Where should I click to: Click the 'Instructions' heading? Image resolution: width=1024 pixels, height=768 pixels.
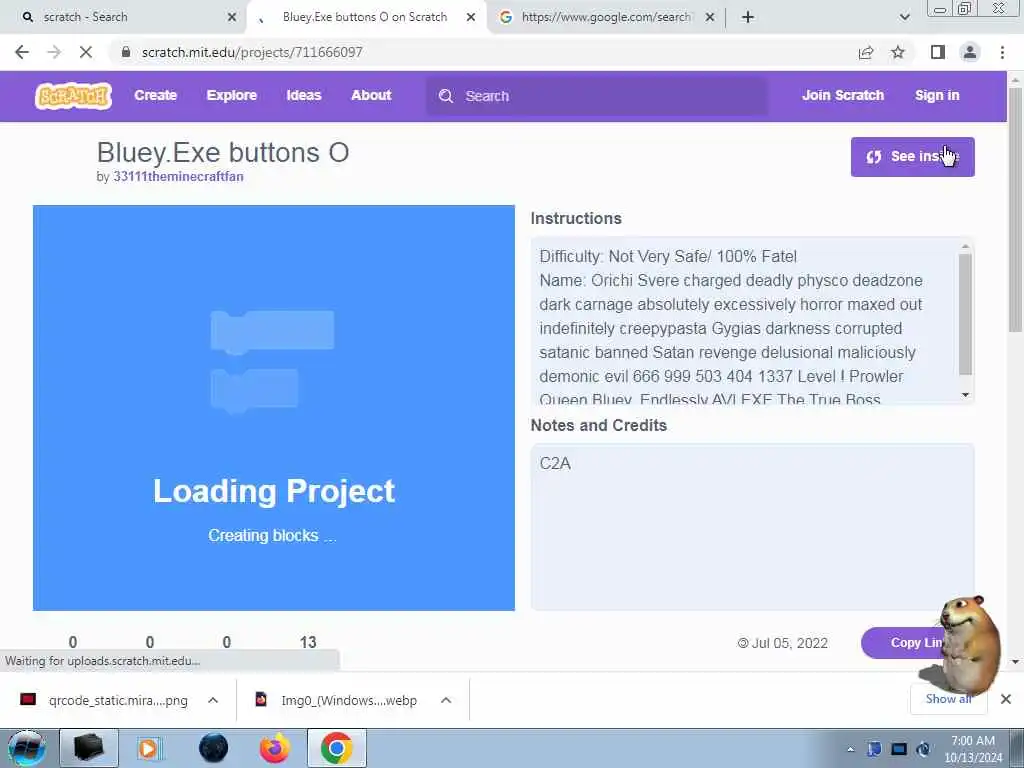(x=576, y=218)
